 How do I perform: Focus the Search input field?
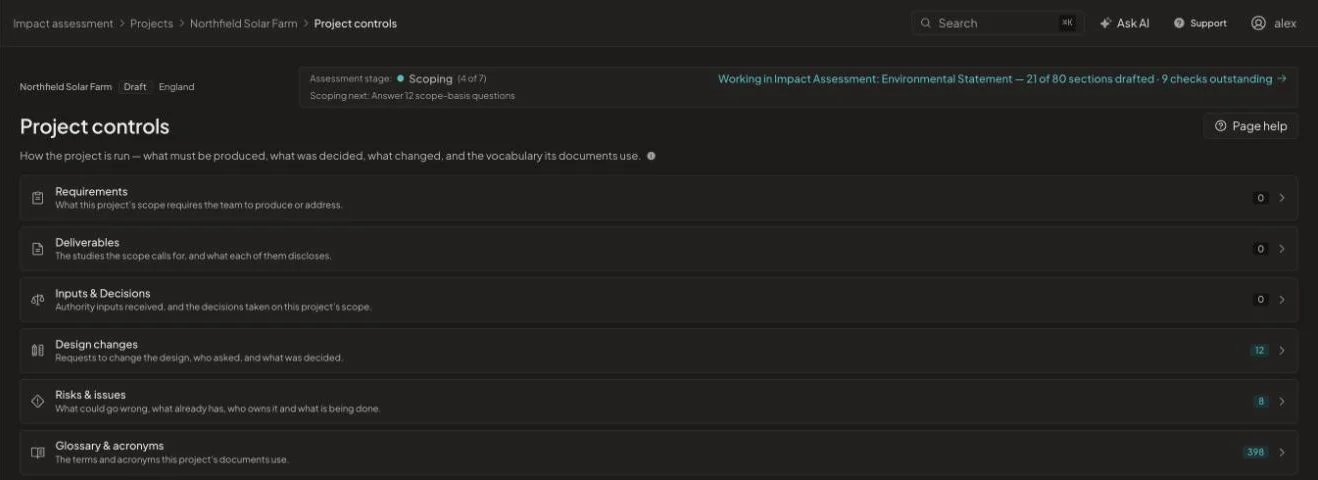pyautogui.click(x=996, y=23)
